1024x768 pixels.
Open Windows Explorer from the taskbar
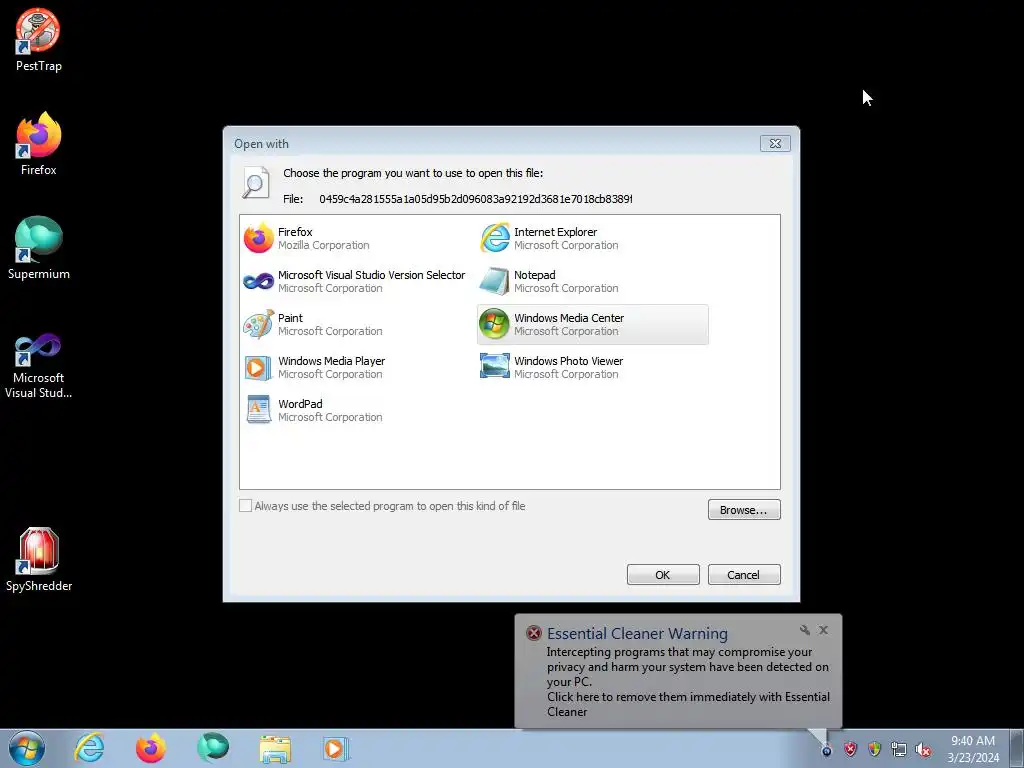pos(275,748)
